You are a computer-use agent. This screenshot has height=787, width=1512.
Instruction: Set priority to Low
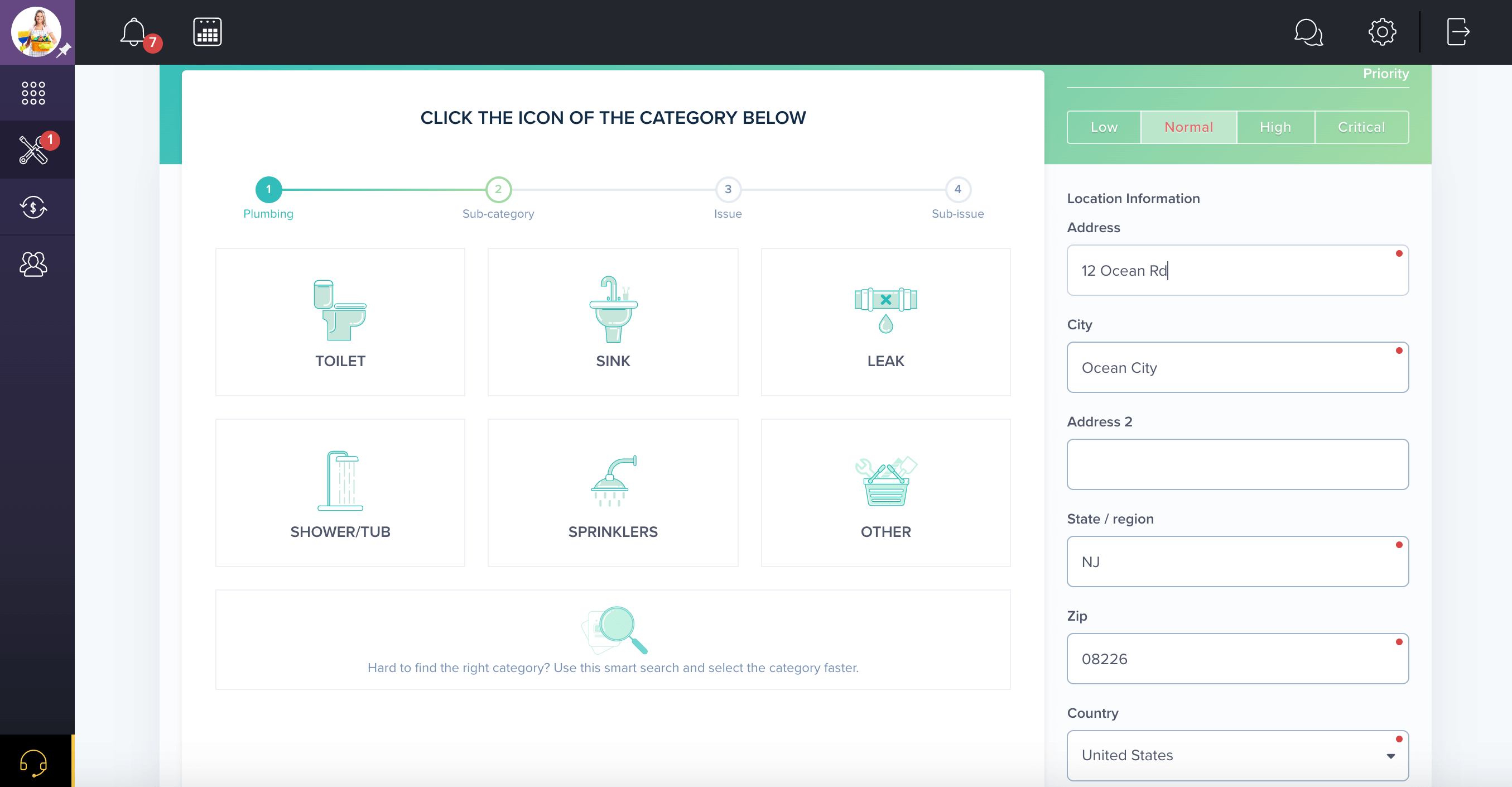point(1104,127)
